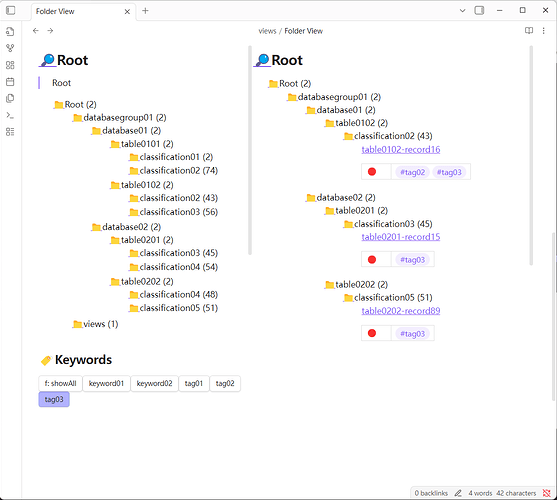Open the command palette icon
This screenshot has width=557, height=500.
point(10,115)
